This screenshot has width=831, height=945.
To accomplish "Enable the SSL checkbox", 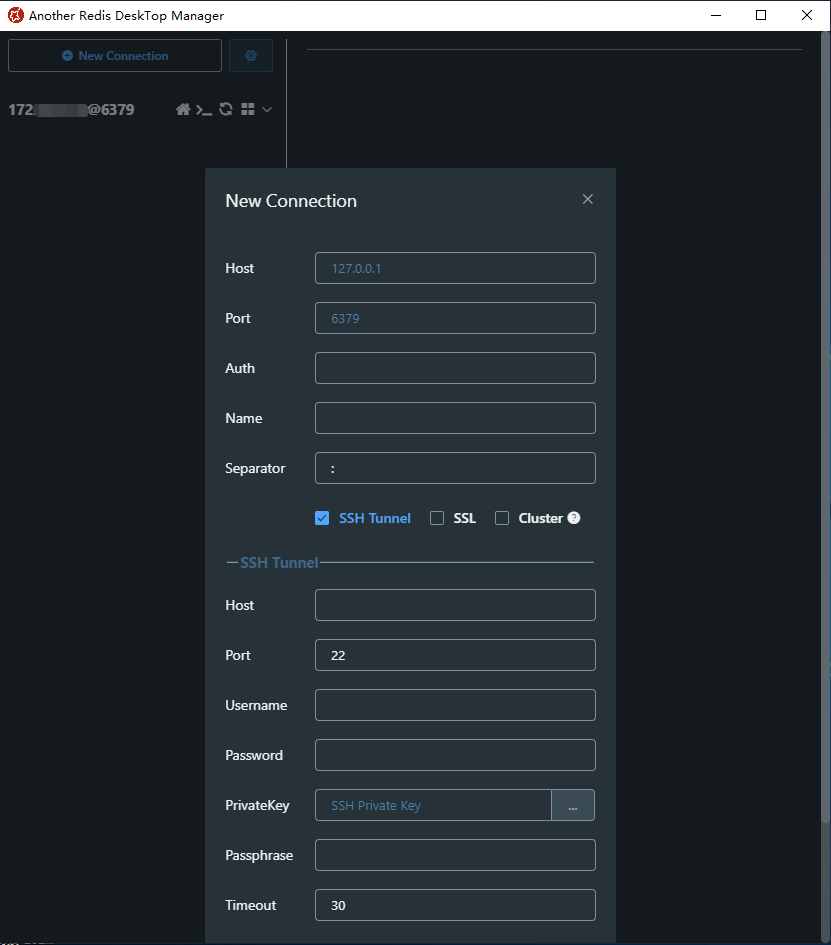I will point(437,518).
